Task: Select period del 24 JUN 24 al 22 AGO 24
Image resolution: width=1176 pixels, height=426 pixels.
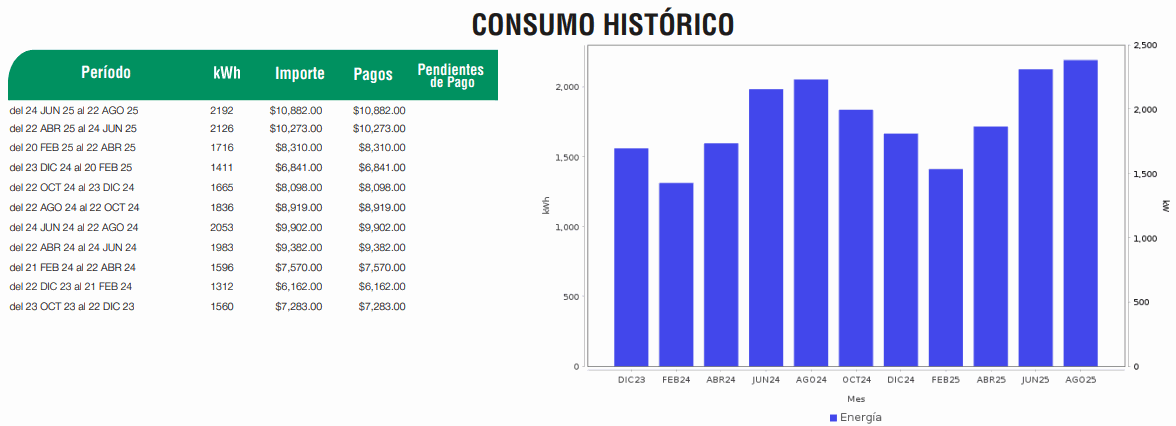Action: click(x=74, y=227)
